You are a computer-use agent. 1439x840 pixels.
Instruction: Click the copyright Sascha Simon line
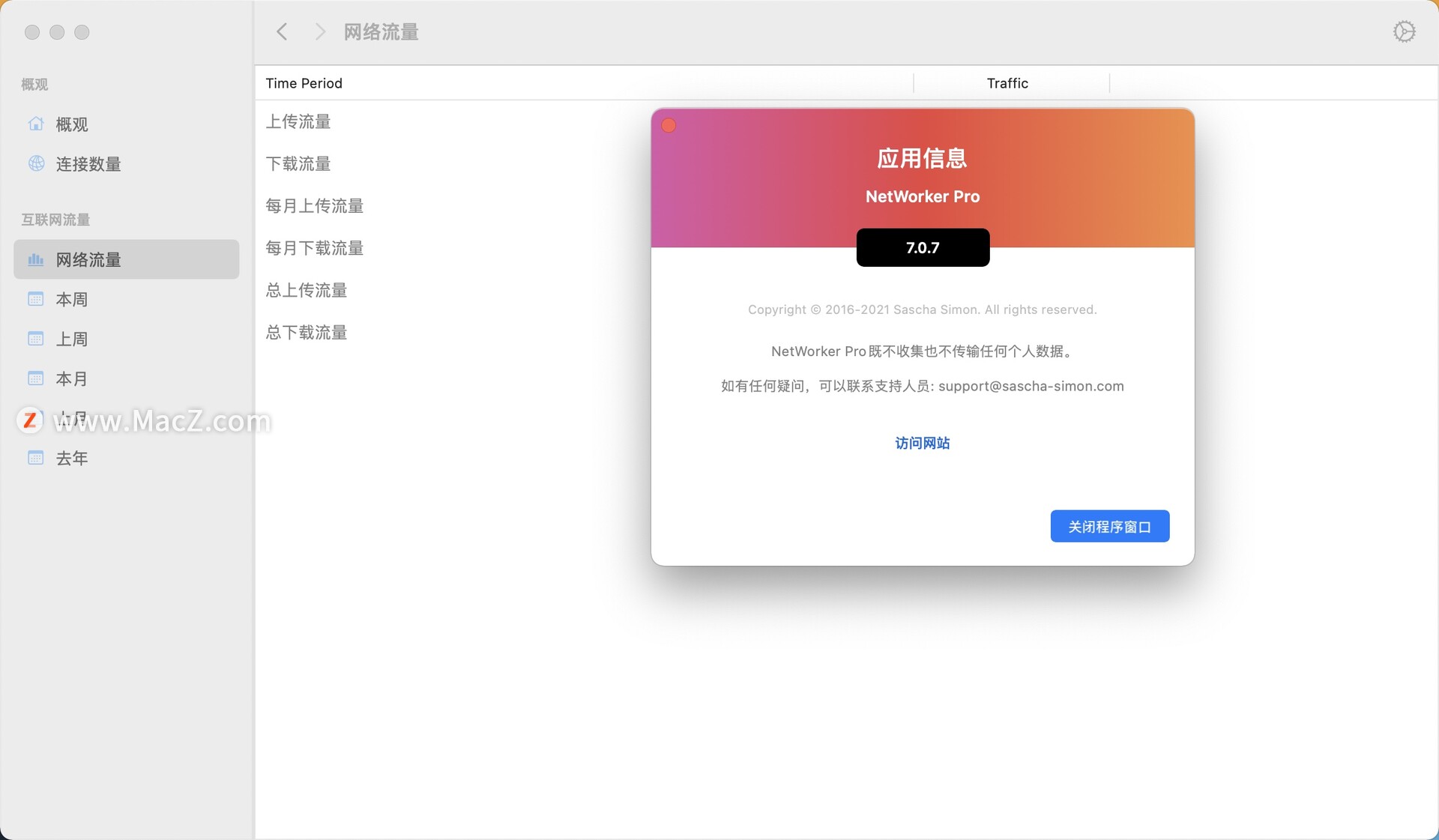[922, 309]
